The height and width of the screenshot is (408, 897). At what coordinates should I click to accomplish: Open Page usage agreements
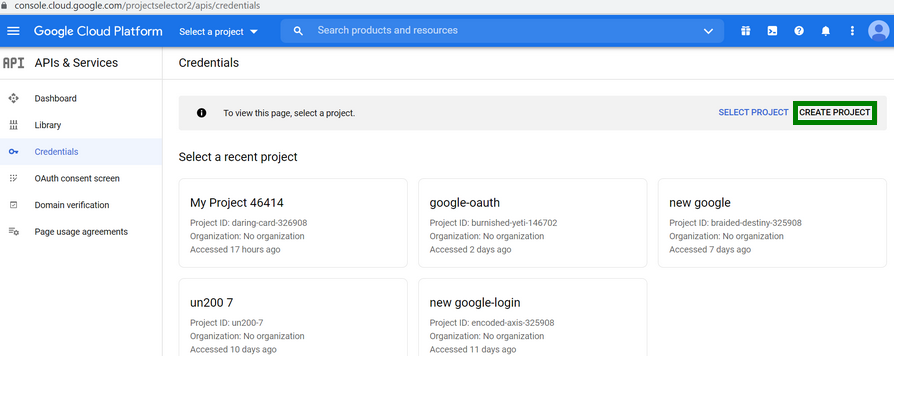(81, 232)
